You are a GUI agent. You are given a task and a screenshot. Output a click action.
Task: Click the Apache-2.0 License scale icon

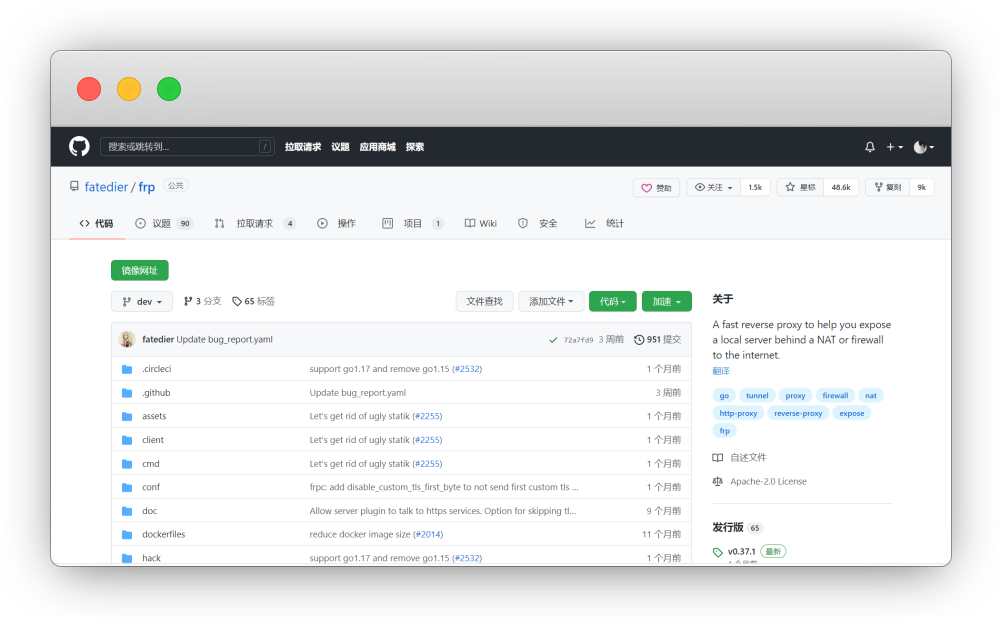718,481
